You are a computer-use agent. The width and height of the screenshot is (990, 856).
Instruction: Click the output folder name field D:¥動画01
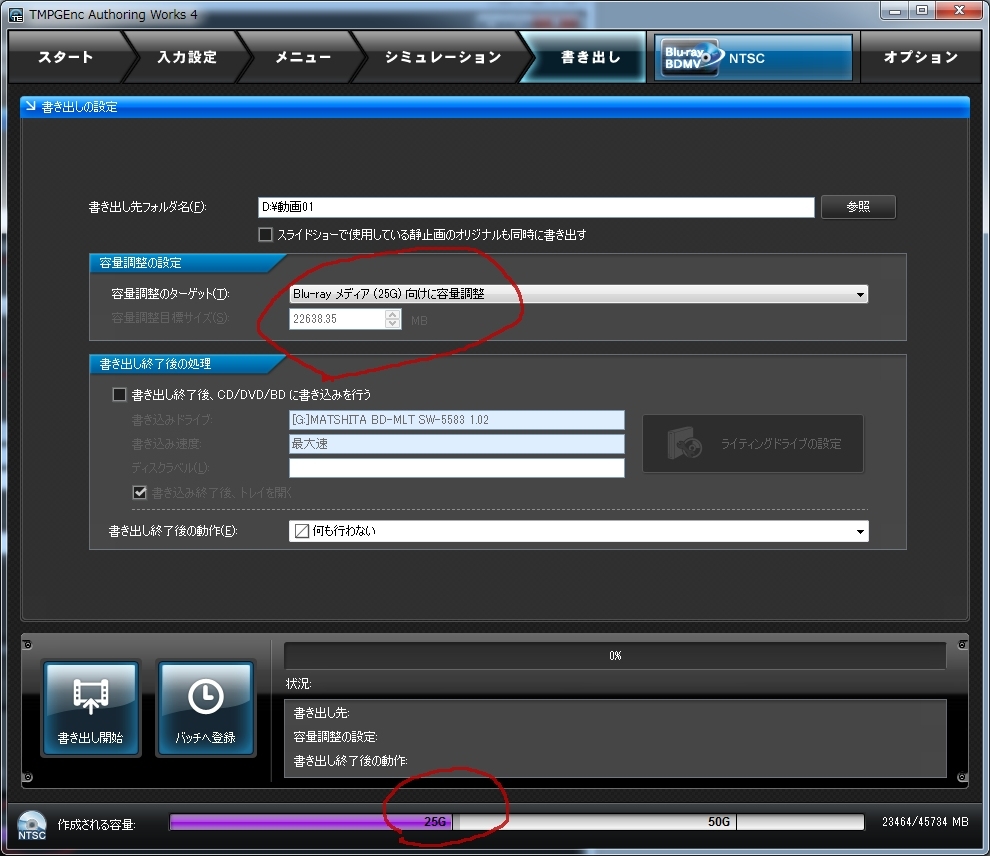(536, 207)
